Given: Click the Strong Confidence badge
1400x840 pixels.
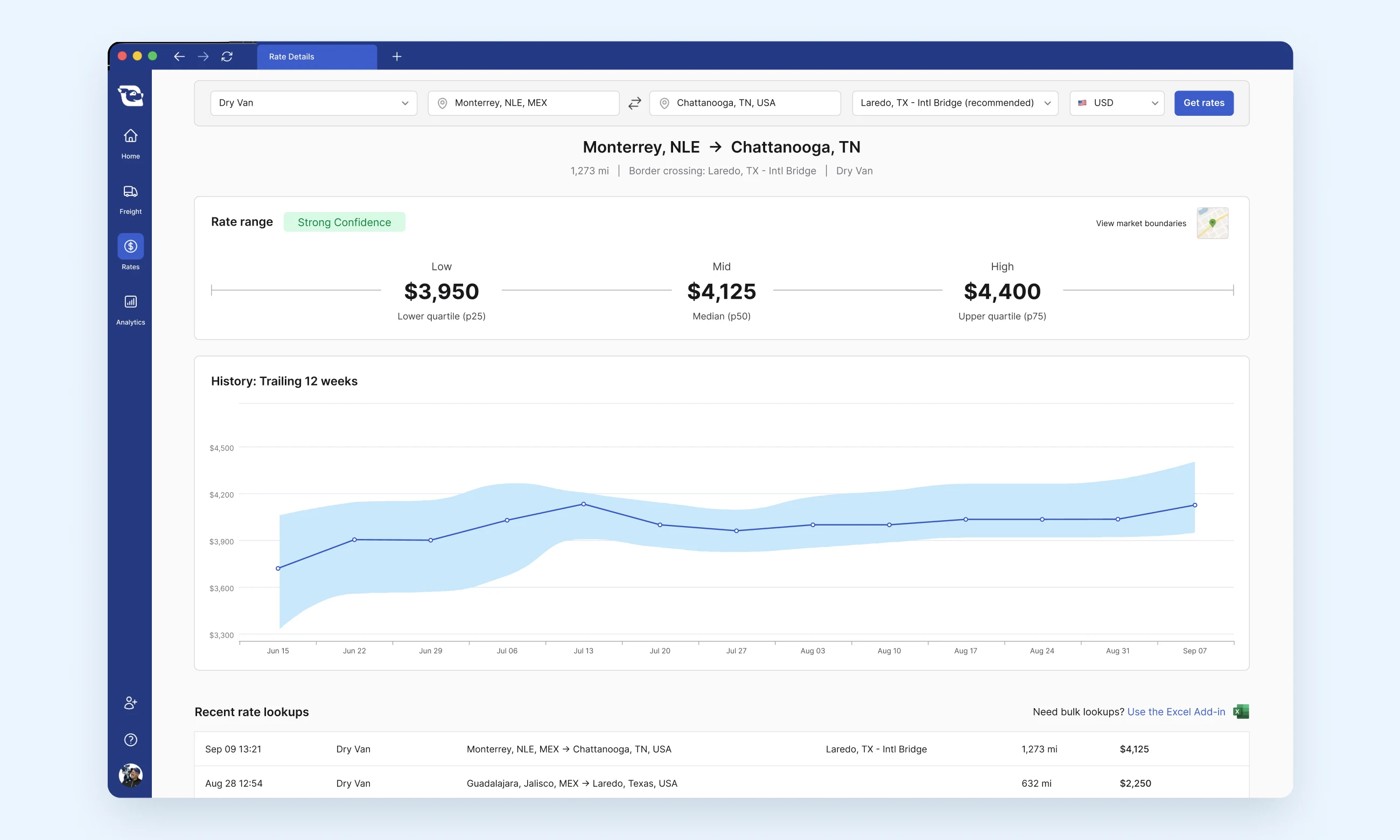Looking at the screenshot, I should (344, 222).
